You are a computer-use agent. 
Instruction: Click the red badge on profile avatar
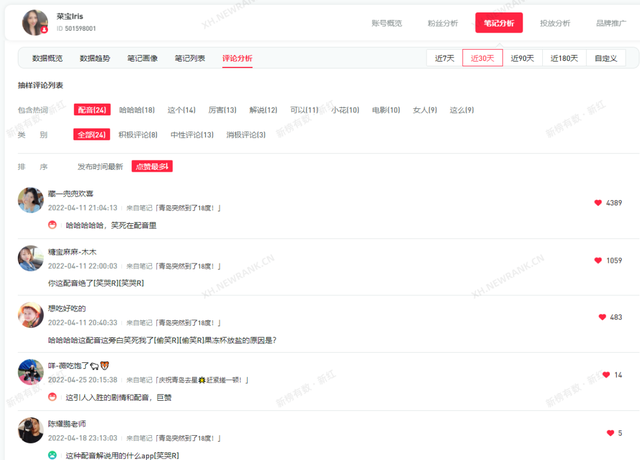[x=44, y=29]
